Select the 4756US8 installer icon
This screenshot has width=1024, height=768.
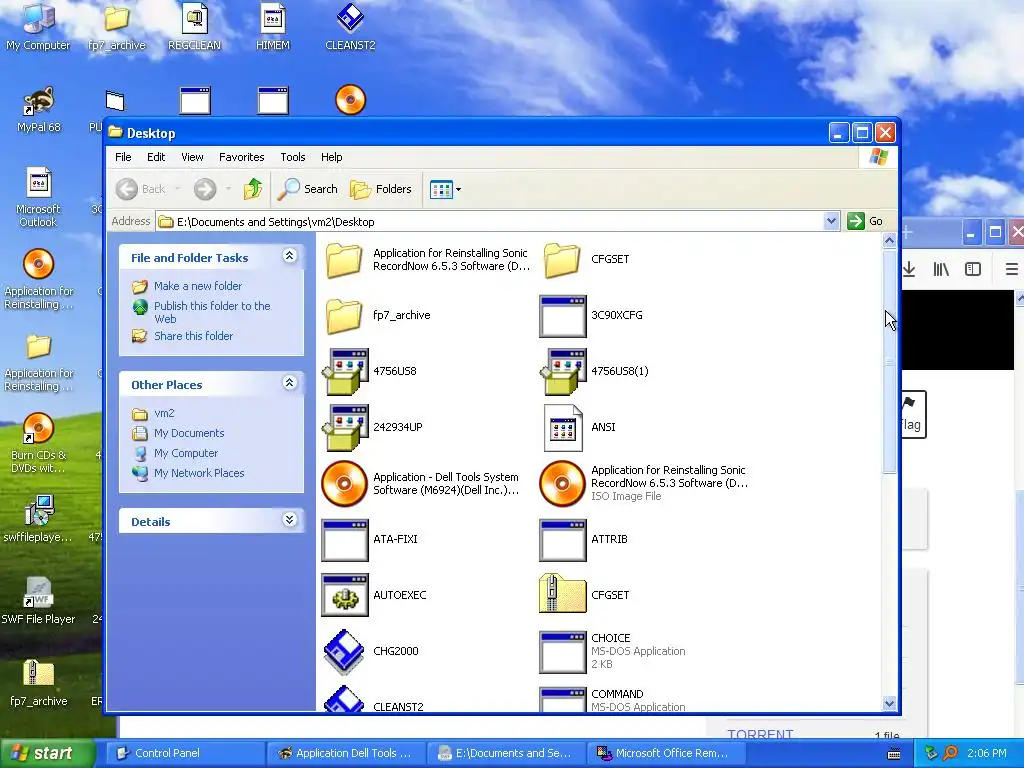[x=344, y=372]
